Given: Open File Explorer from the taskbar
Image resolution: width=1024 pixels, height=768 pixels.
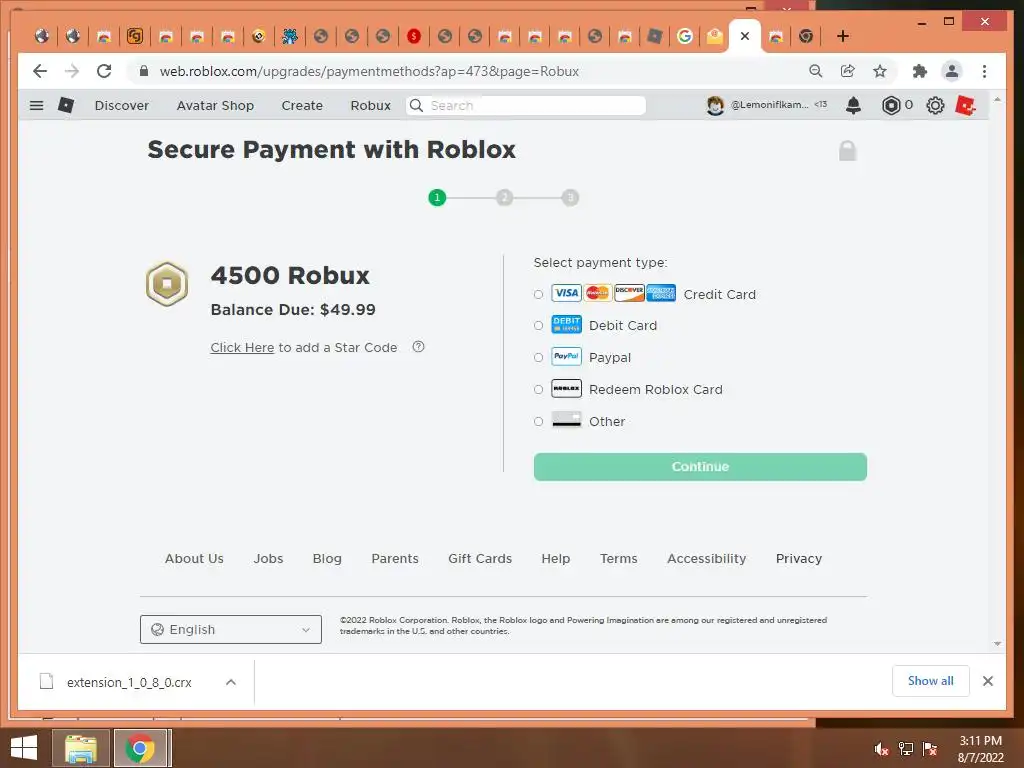Looking at the screenshot, I should coord(81,748).
